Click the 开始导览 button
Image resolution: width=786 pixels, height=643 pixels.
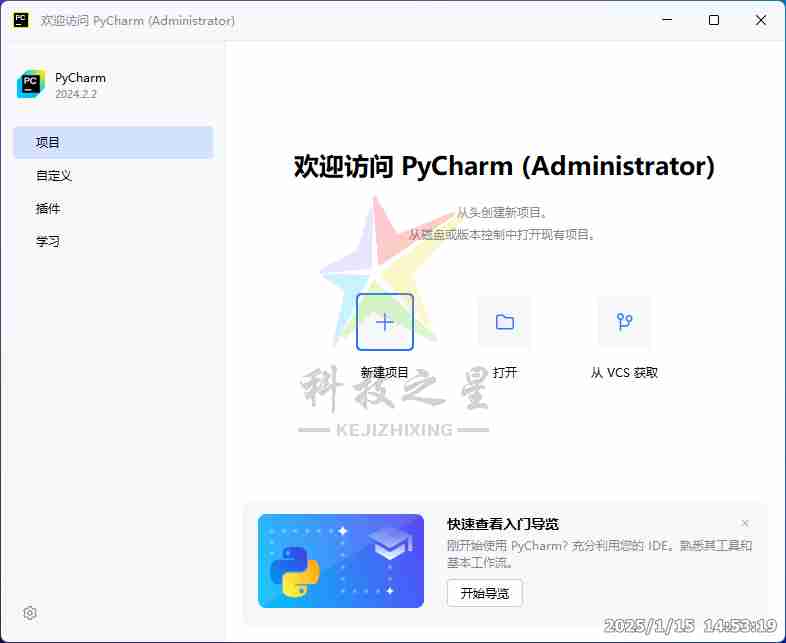tap(484, 593)
